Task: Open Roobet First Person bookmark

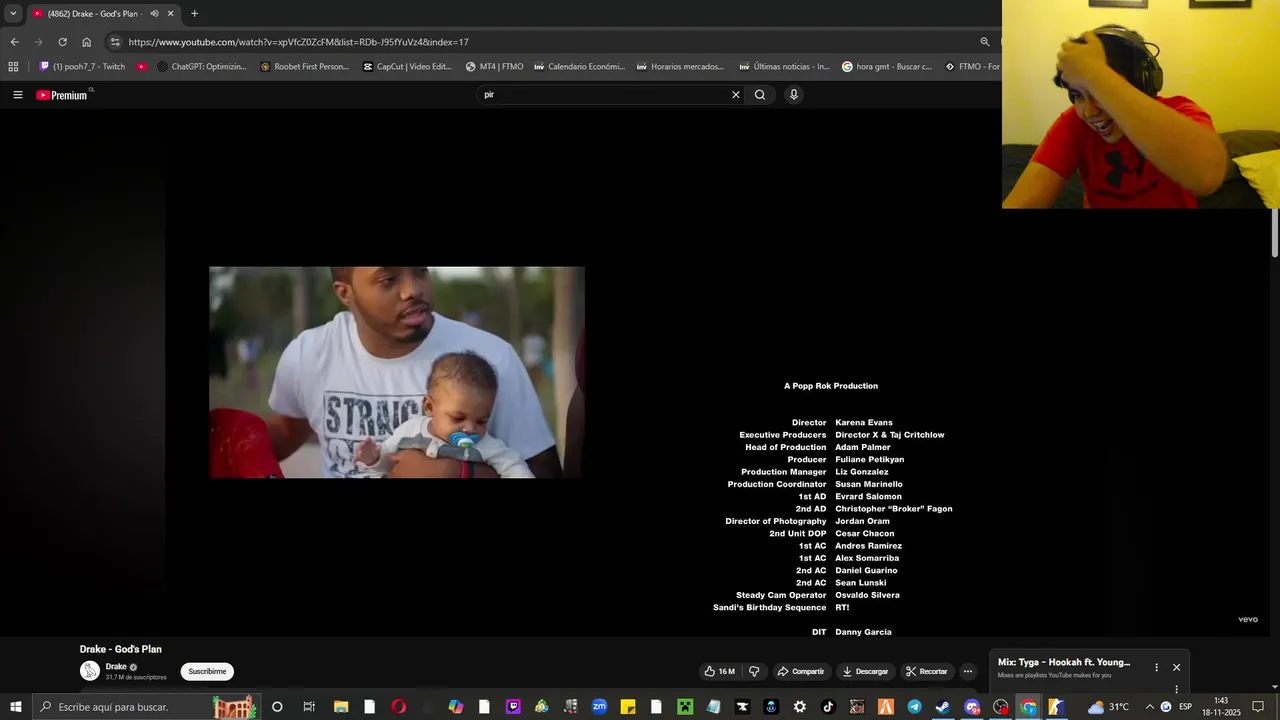Action: (304, 67)
